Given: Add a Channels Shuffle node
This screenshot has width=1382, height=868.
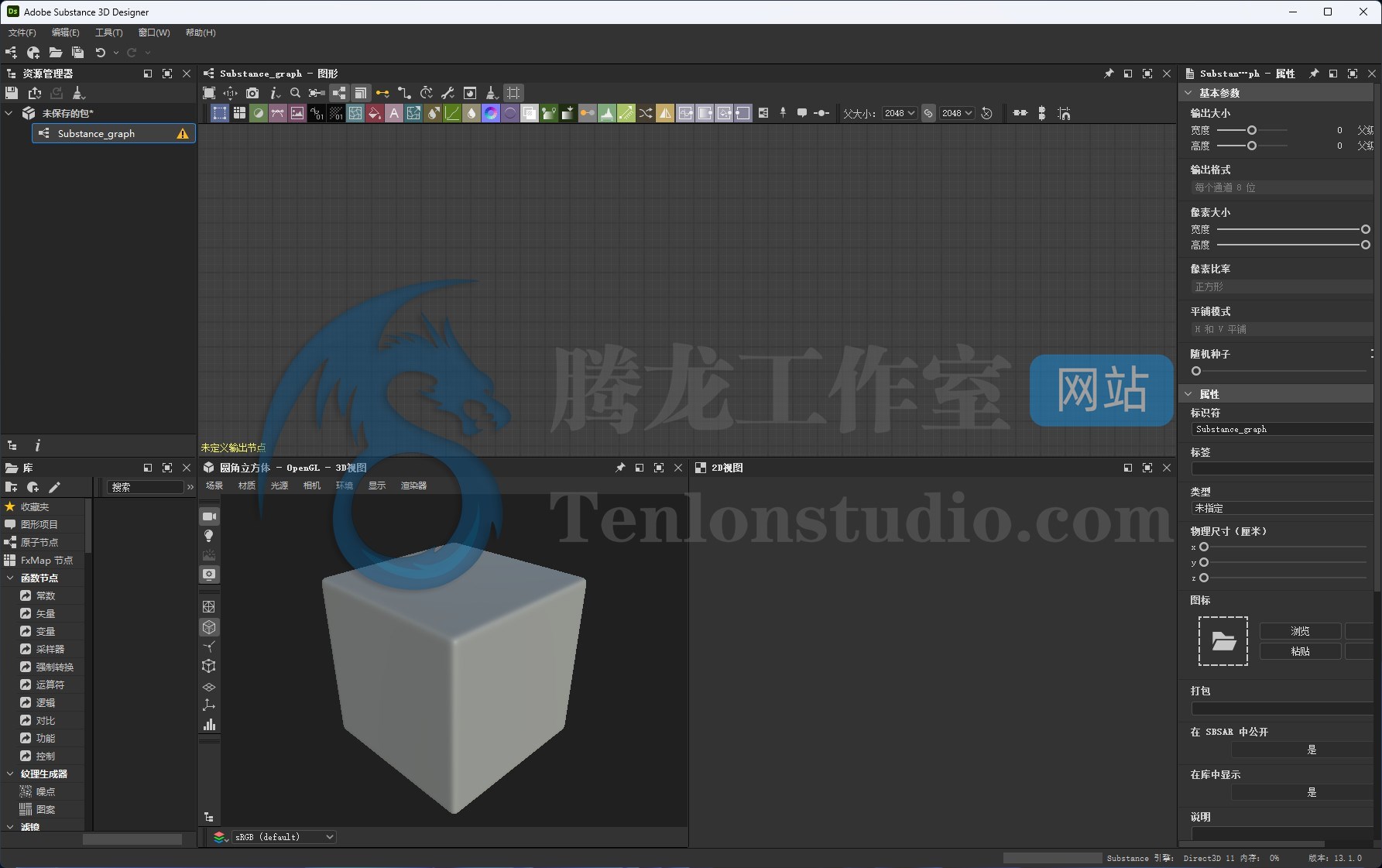Looking at the screenshot, I should pyautogui.click(x=646, y=113).
